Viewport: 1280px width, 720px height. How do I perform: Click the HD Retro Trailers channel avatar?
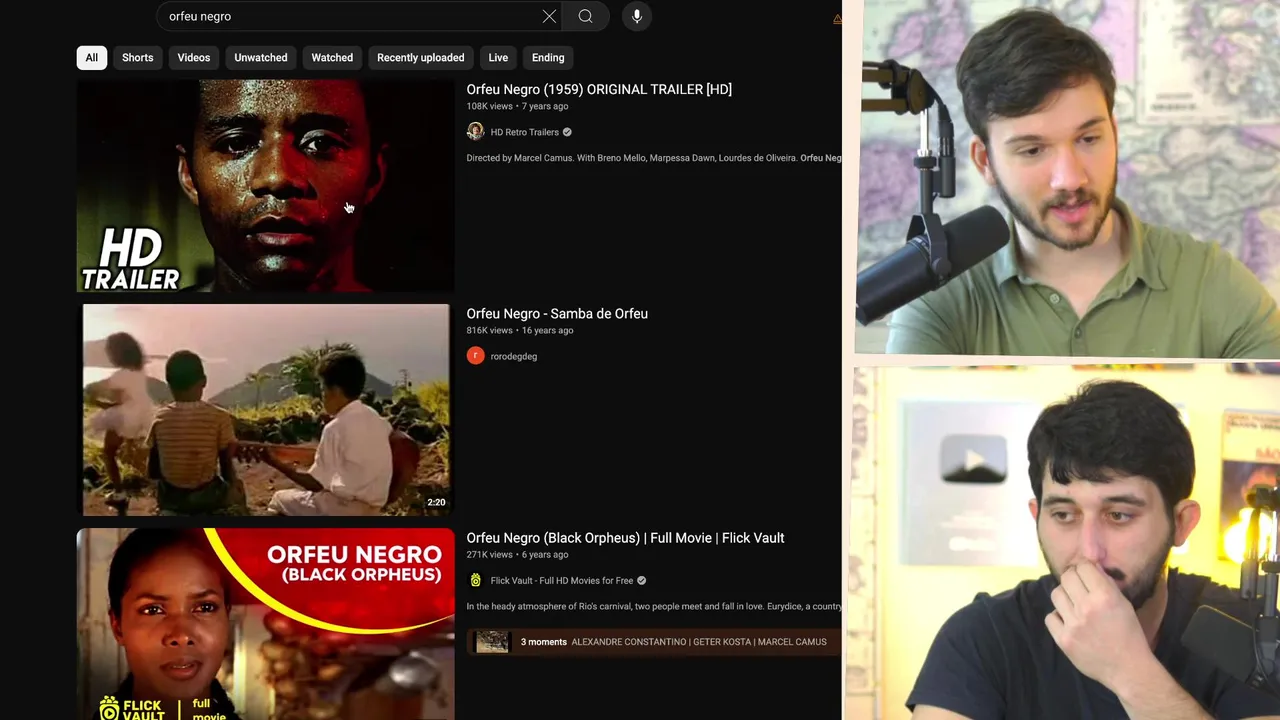tap(475, 132)
